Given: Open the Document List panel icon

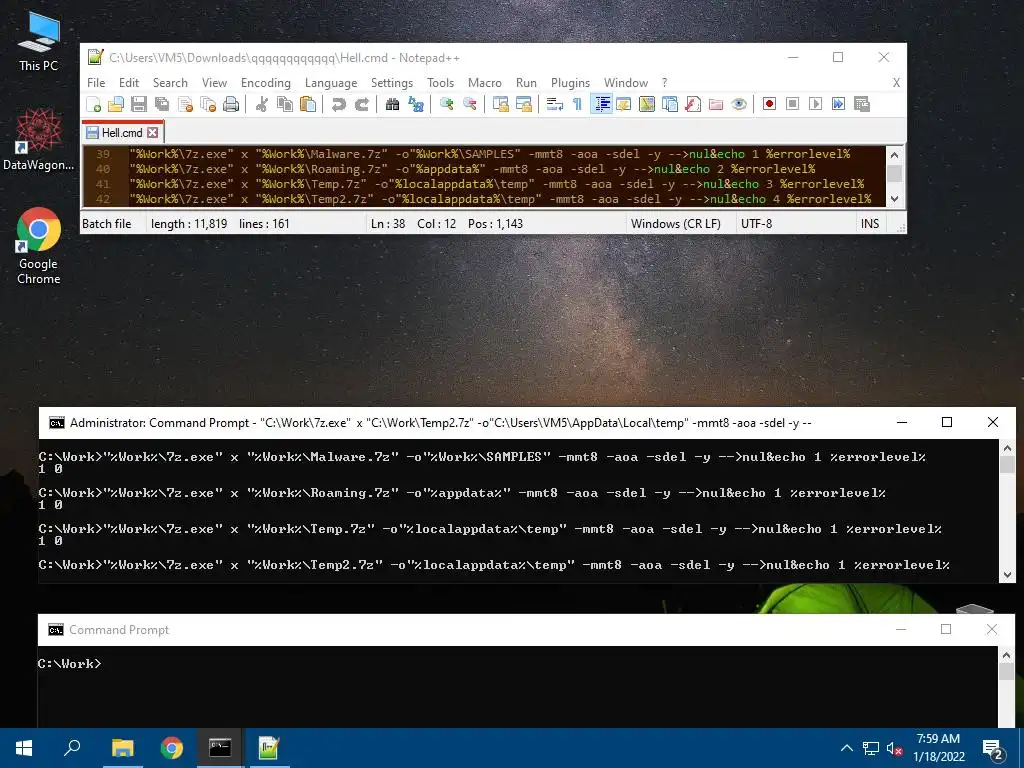Looking at the screenshot, I should point(670,104).
